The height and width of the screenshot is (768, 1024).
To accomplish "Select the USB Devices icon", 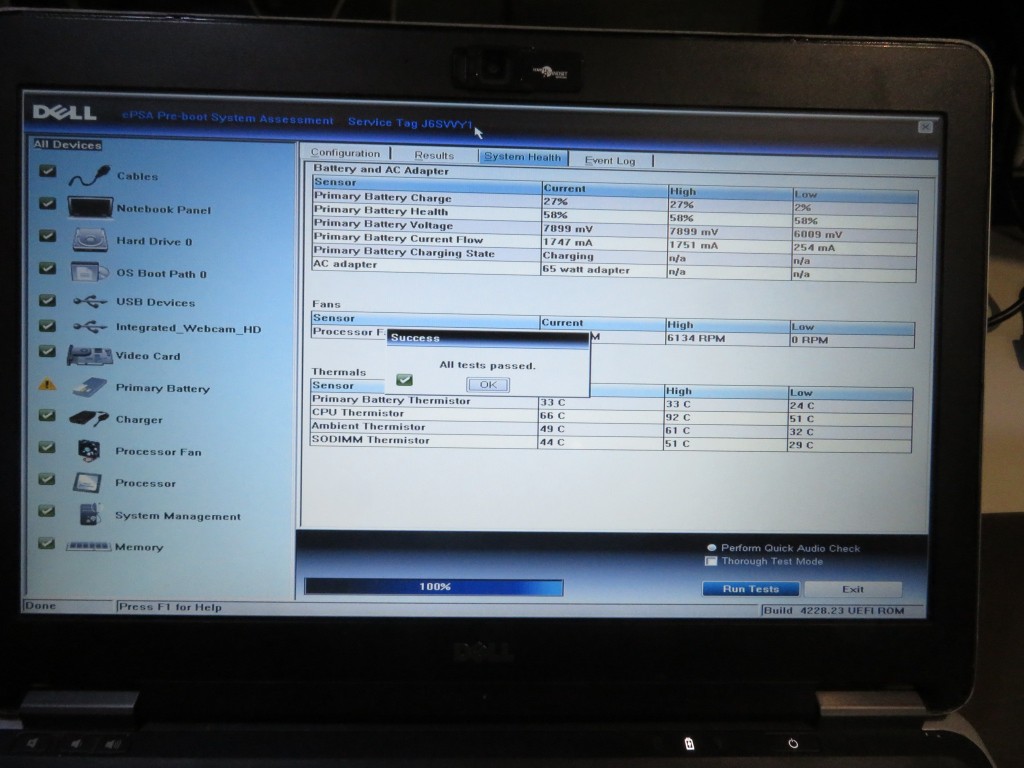I will [90, 301].
